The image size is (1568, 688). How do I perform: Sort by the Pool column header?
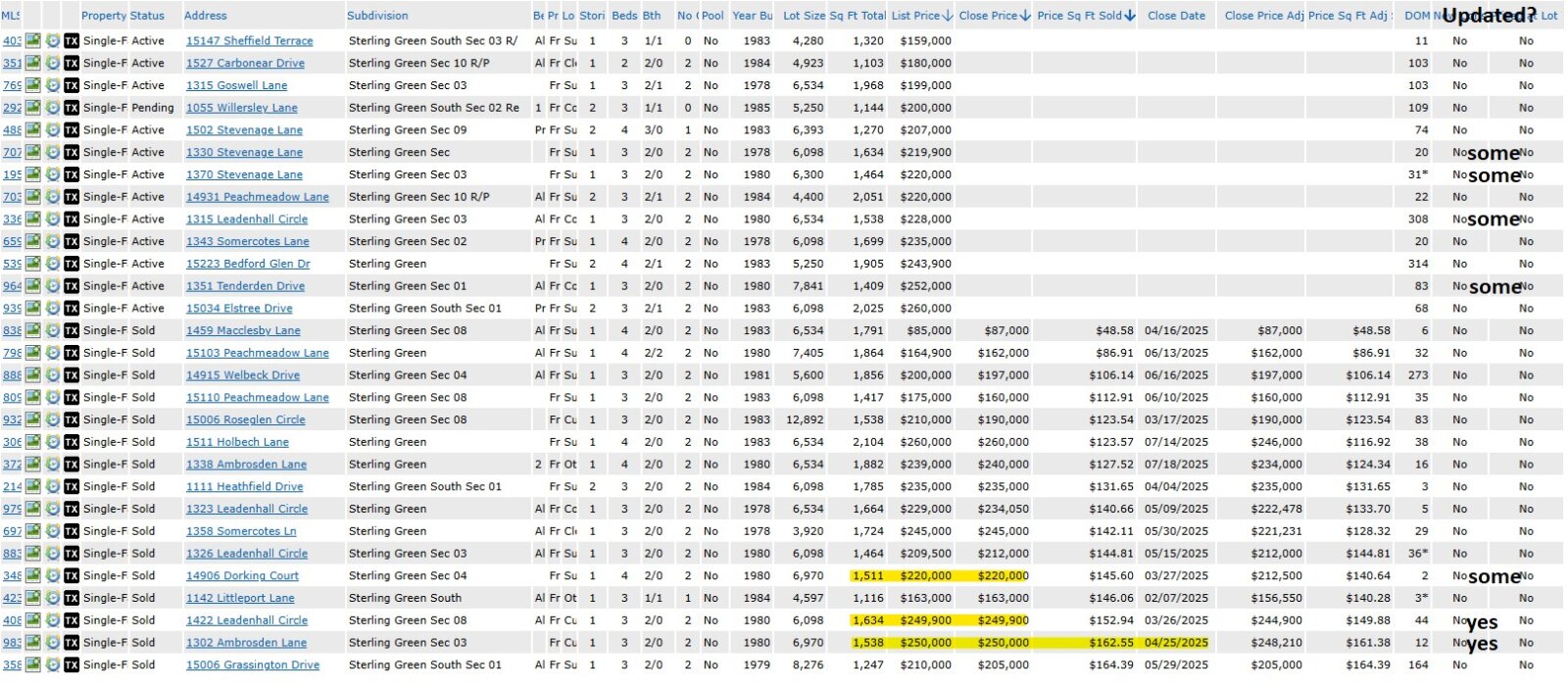(712, 16)
